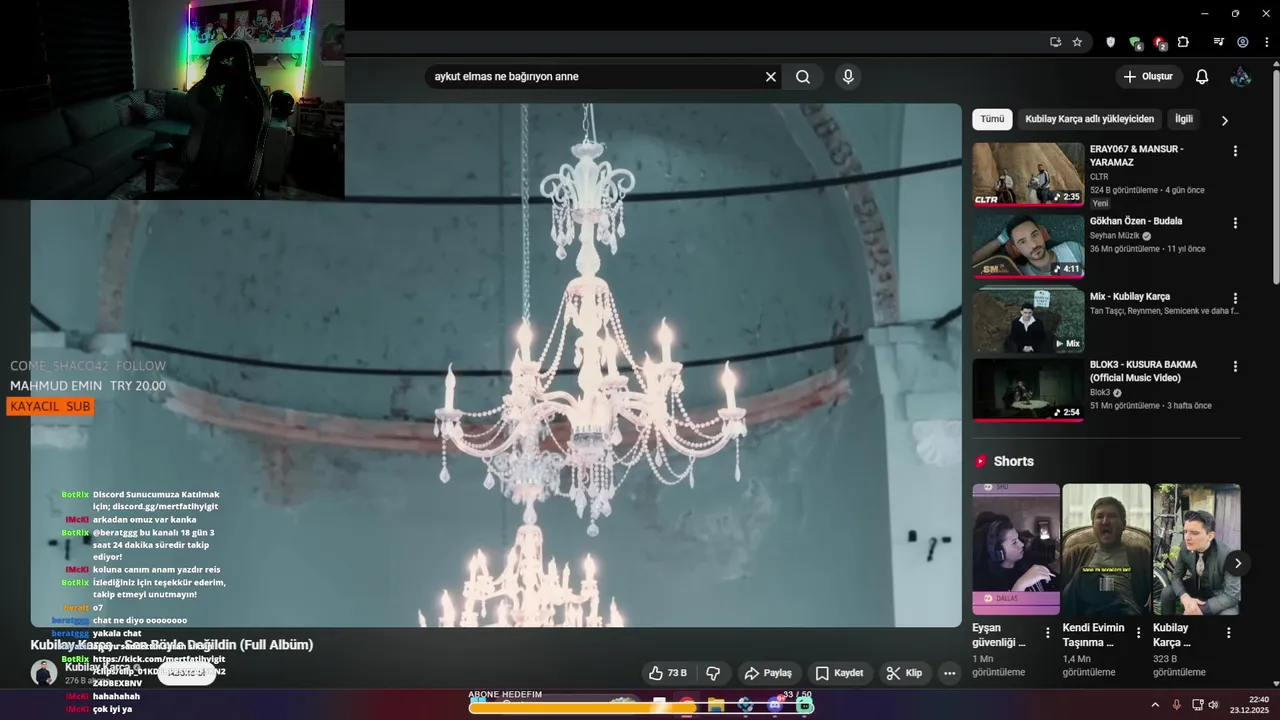The height and width of the screenshot is (720, 1280).
Task: Open the Chrome profile icon
Action: [x=1243, y=42]
